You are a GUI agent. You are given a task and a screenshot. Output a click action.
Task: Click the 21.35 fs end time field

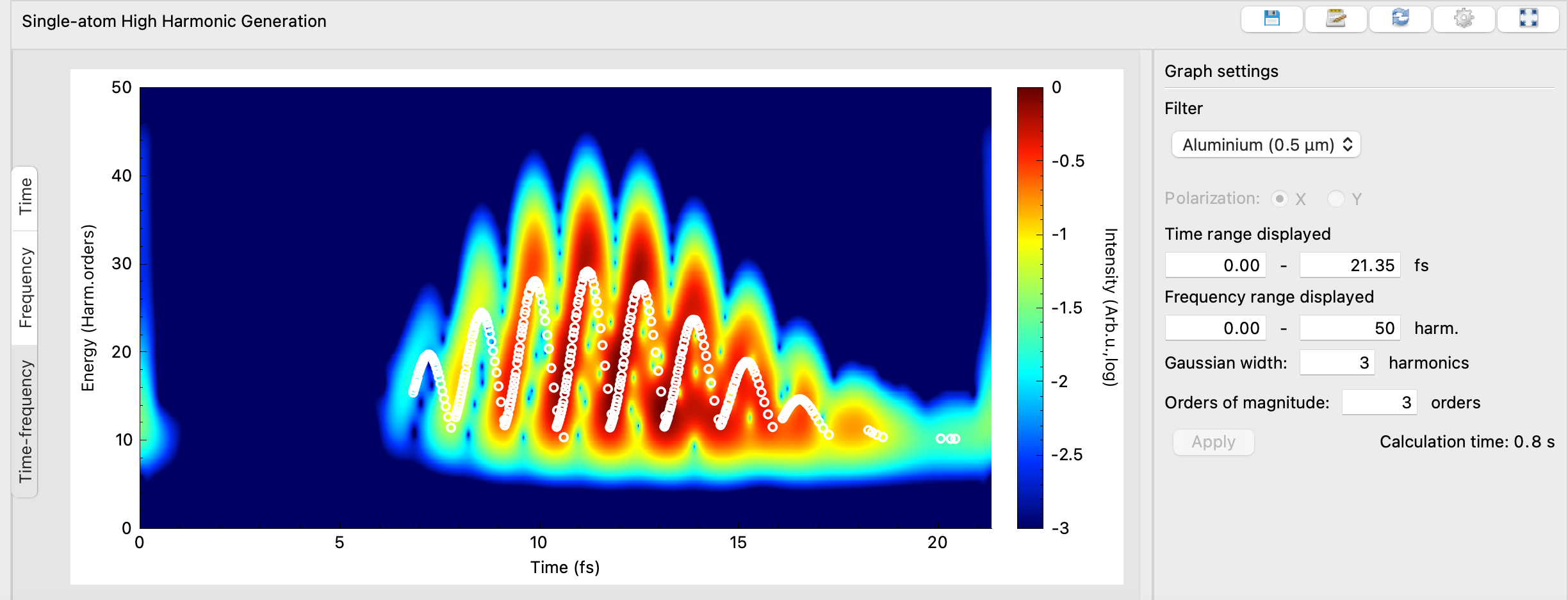[x=1349, y=265]
